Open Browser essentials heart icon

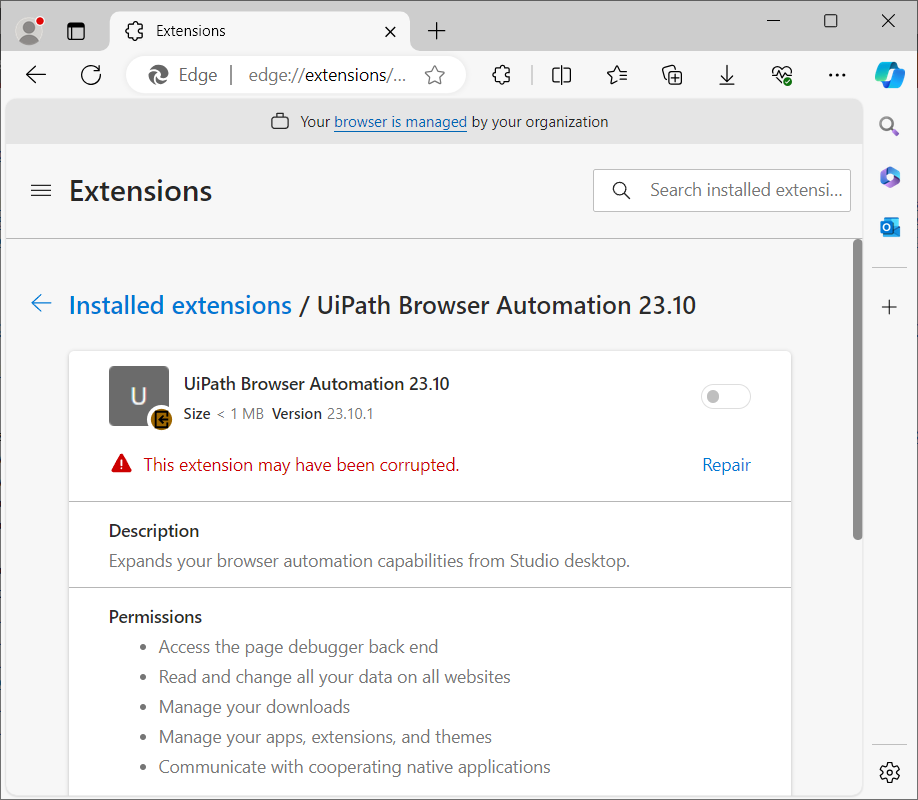(x=782, y=75)
